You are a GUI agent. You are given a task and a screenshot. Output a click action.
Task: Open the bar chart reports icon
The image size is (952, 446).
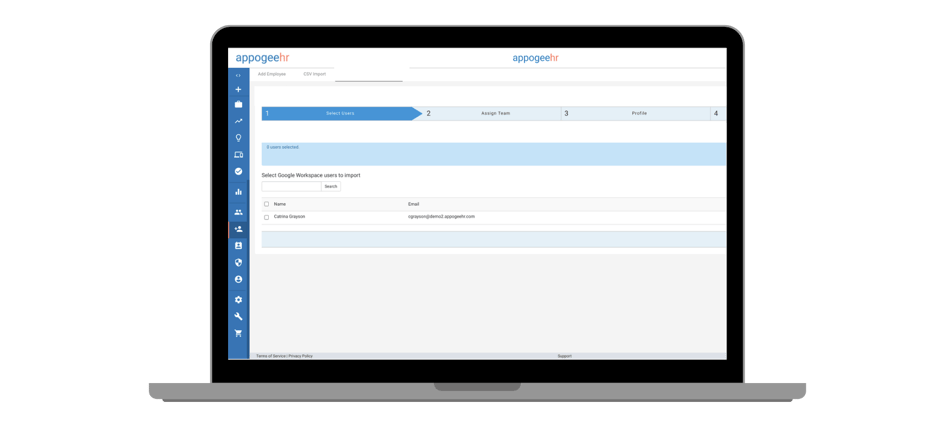238,192
